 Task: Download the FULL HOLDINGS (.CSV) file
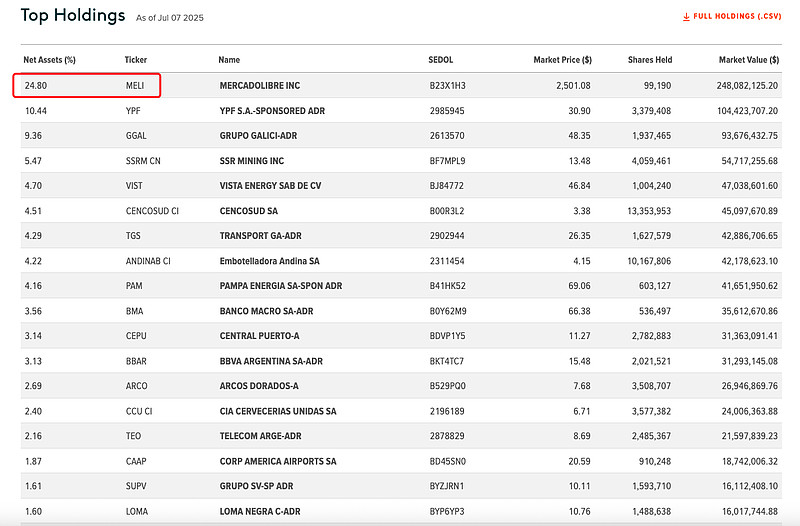tap(732, 16)
